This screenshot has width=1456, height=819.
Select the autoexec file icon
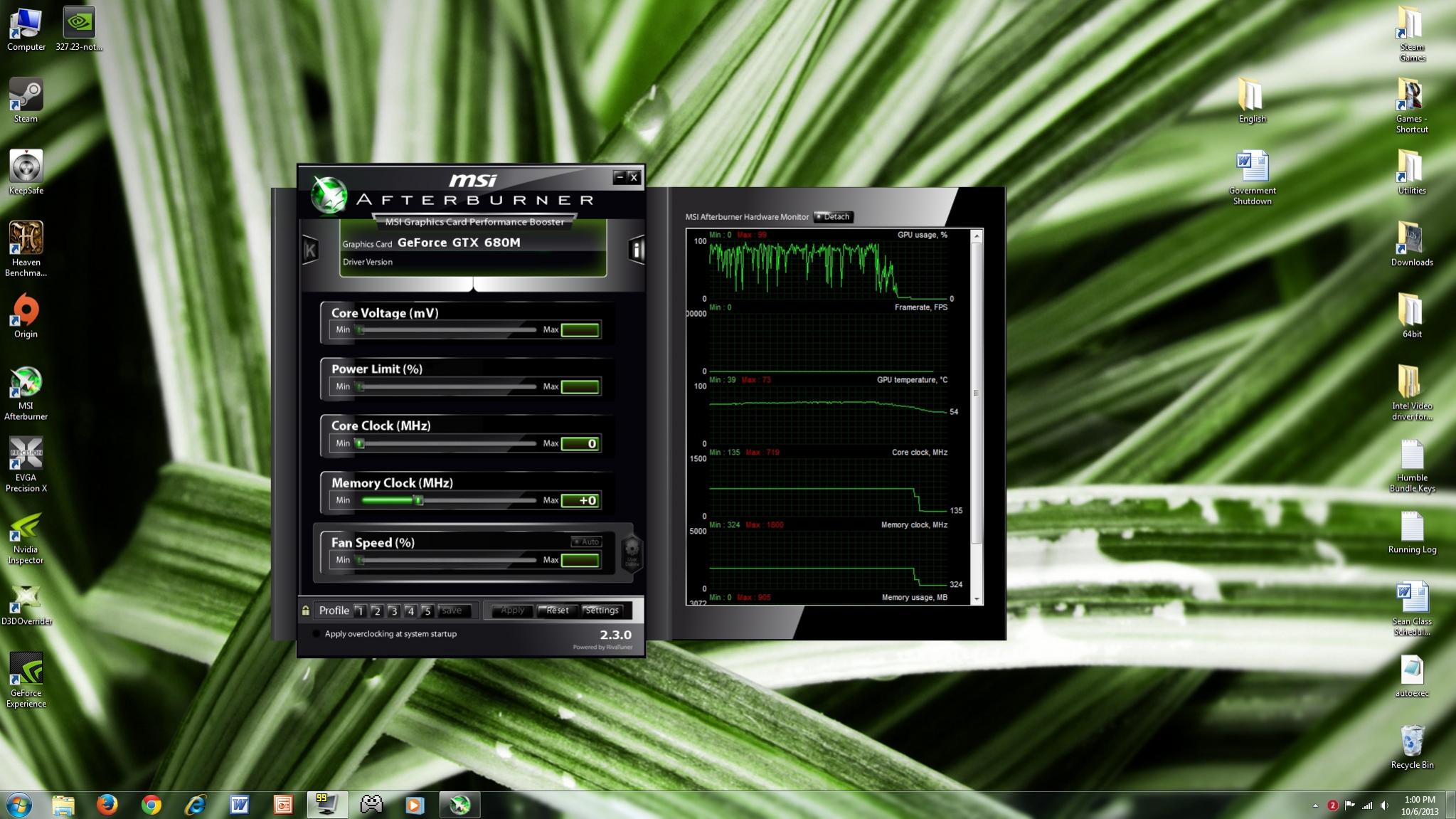click(1412, 676)
